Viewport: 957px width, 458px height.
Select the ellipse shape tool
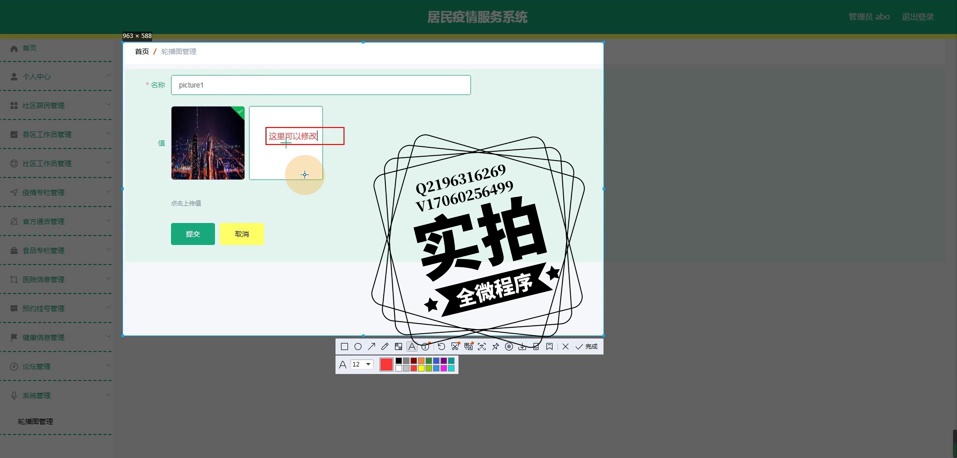[x=358, y=347]
